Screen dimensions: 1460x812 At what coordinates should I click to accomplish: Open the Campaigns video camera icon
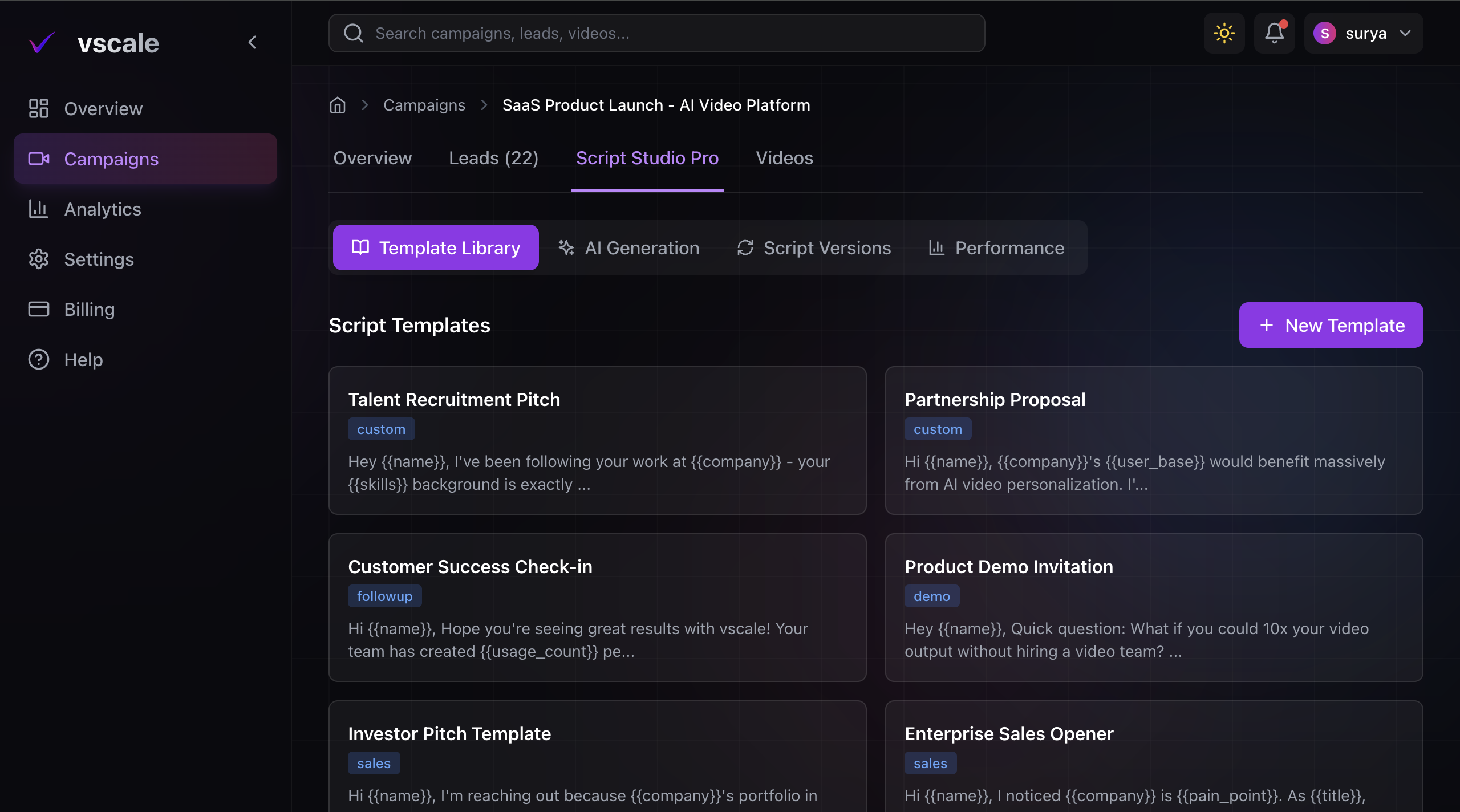pyautogui.click(x=38, y=159)
